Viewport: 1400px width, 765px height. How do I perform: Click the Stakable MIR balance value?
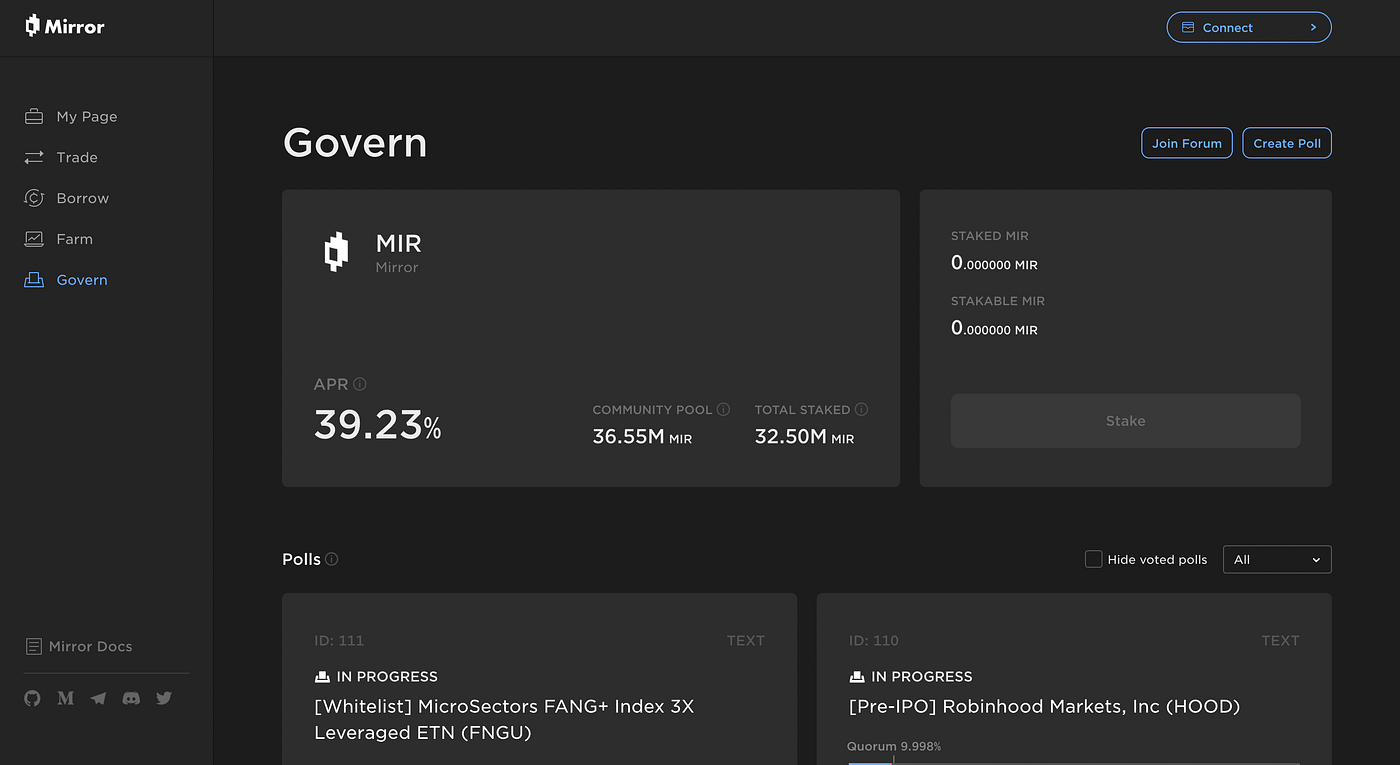coord(994,328)
